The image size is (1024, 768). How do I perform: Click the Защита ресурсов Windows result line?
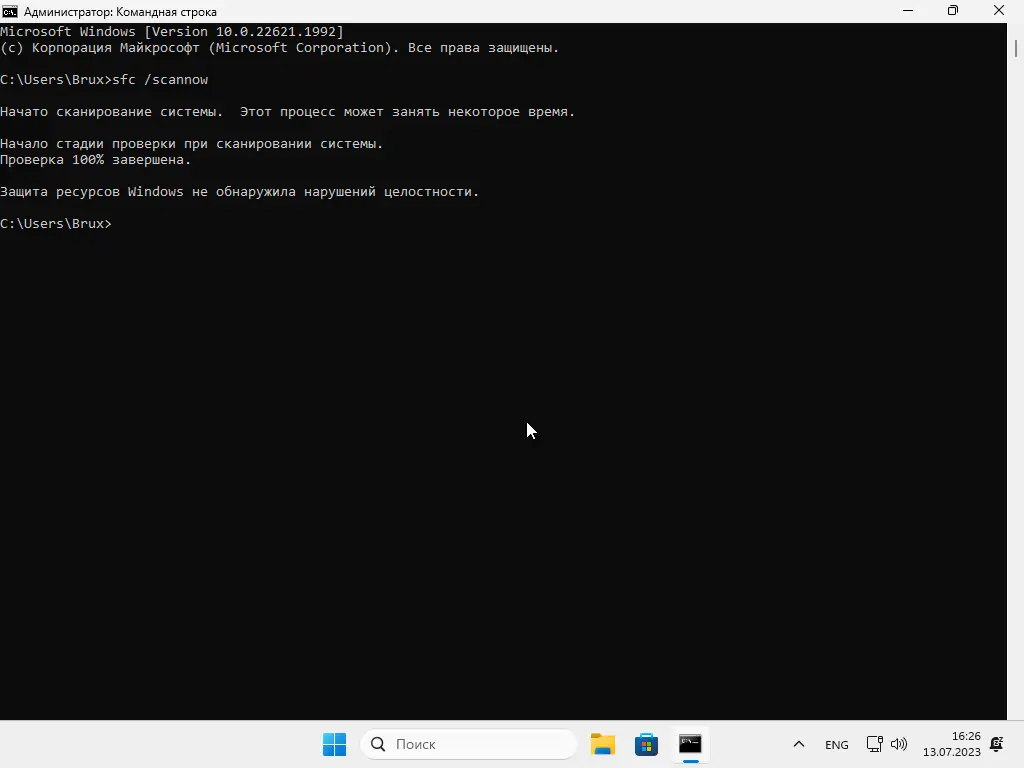[240, 192]
